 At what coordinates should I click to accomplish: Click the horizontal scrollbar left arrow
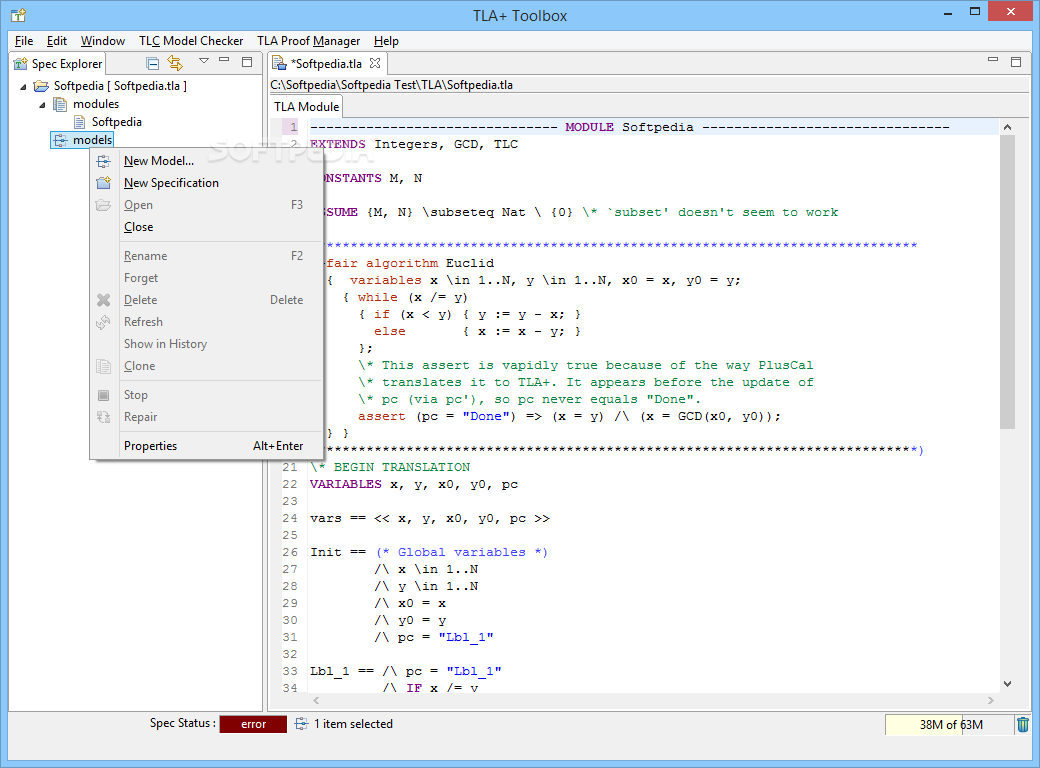pos(316,700)
